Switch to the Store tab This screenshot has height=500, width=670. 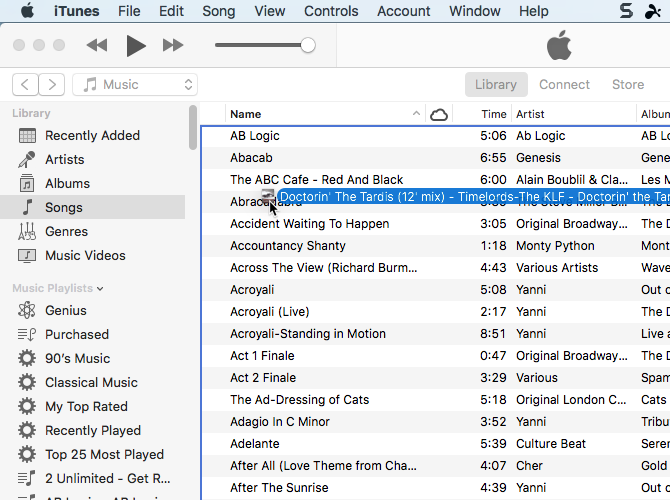(x=628, y=84)
